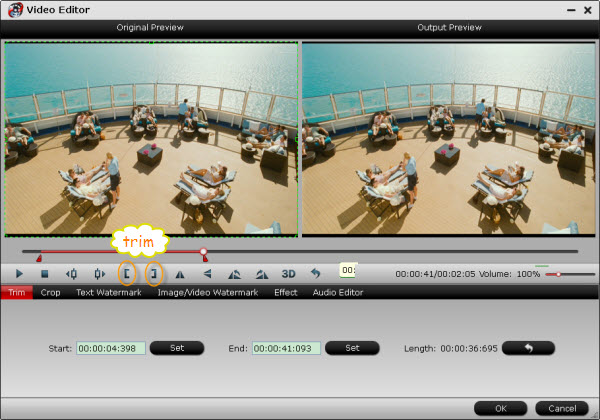The image size is (600, 420).
Task: Confirm edits with OK
Action: coord(501,409)
